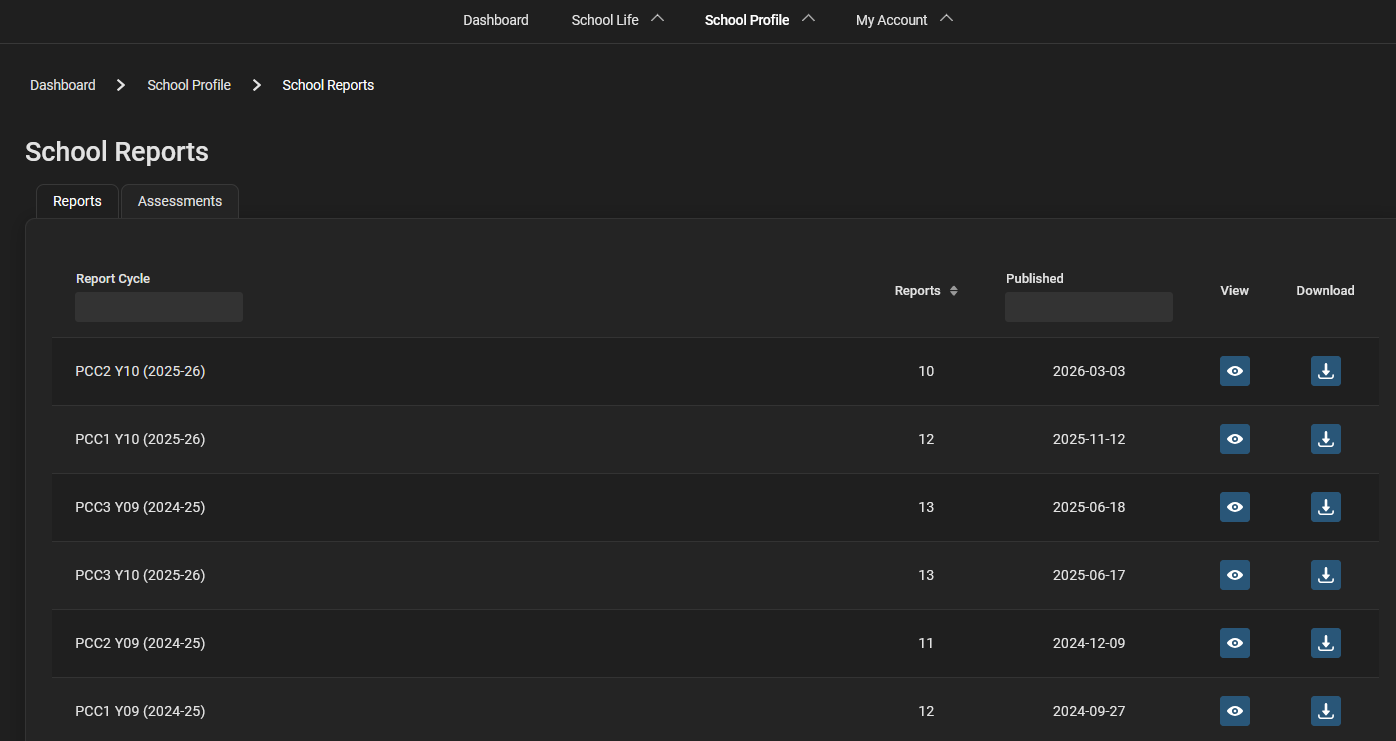Go to Dashboard via breadcrumb

tap(63, 85)
